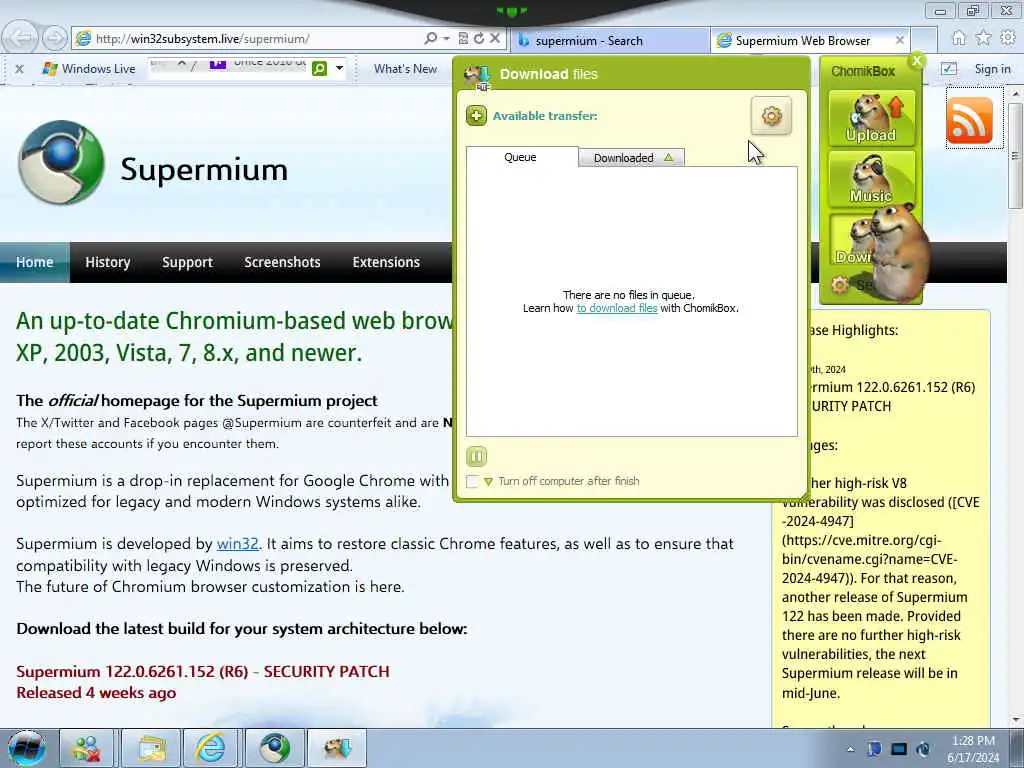The image size is (1024, 768).
Task: Open ChomikBox Download panel button
Action: click(852, 240)
